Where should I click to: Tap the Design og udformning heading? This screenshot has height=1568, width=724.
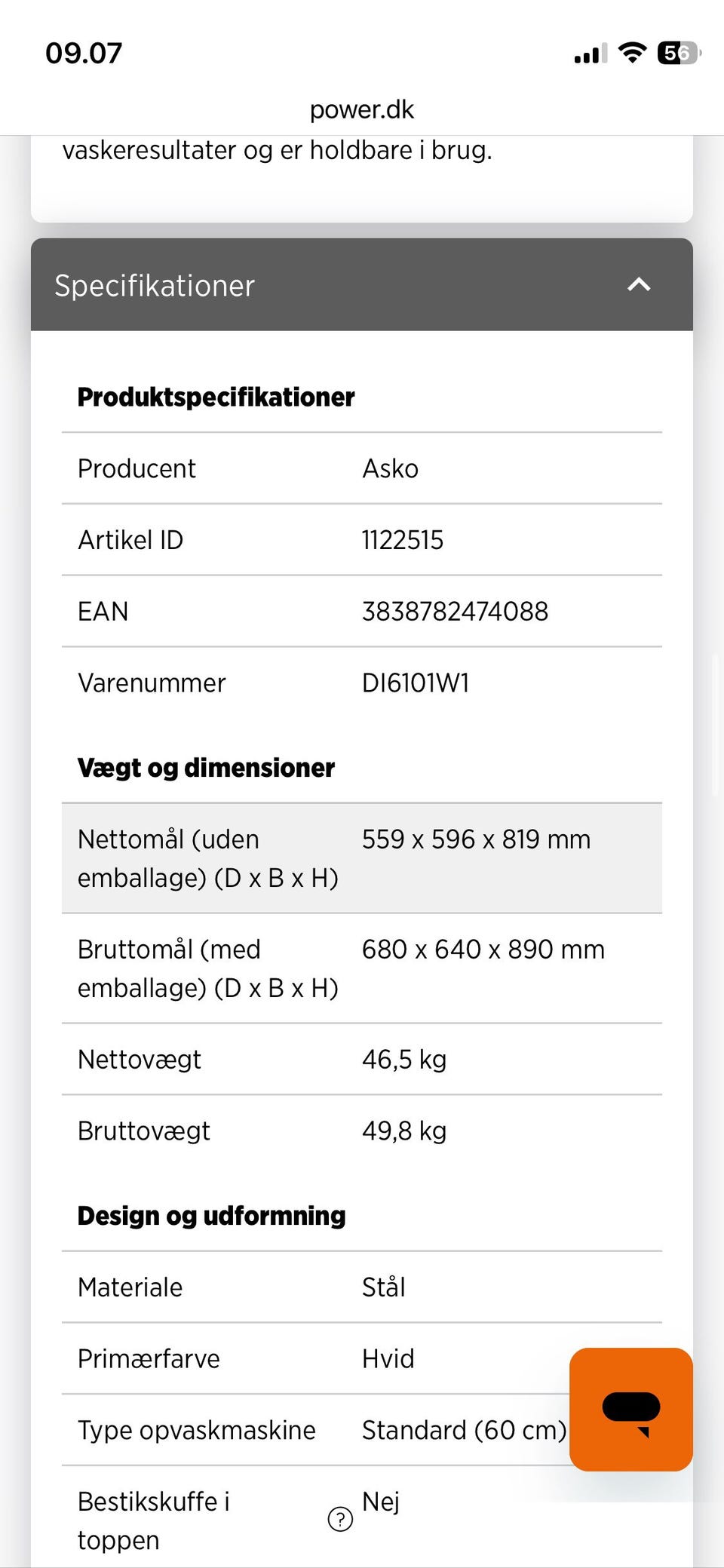211,1216
